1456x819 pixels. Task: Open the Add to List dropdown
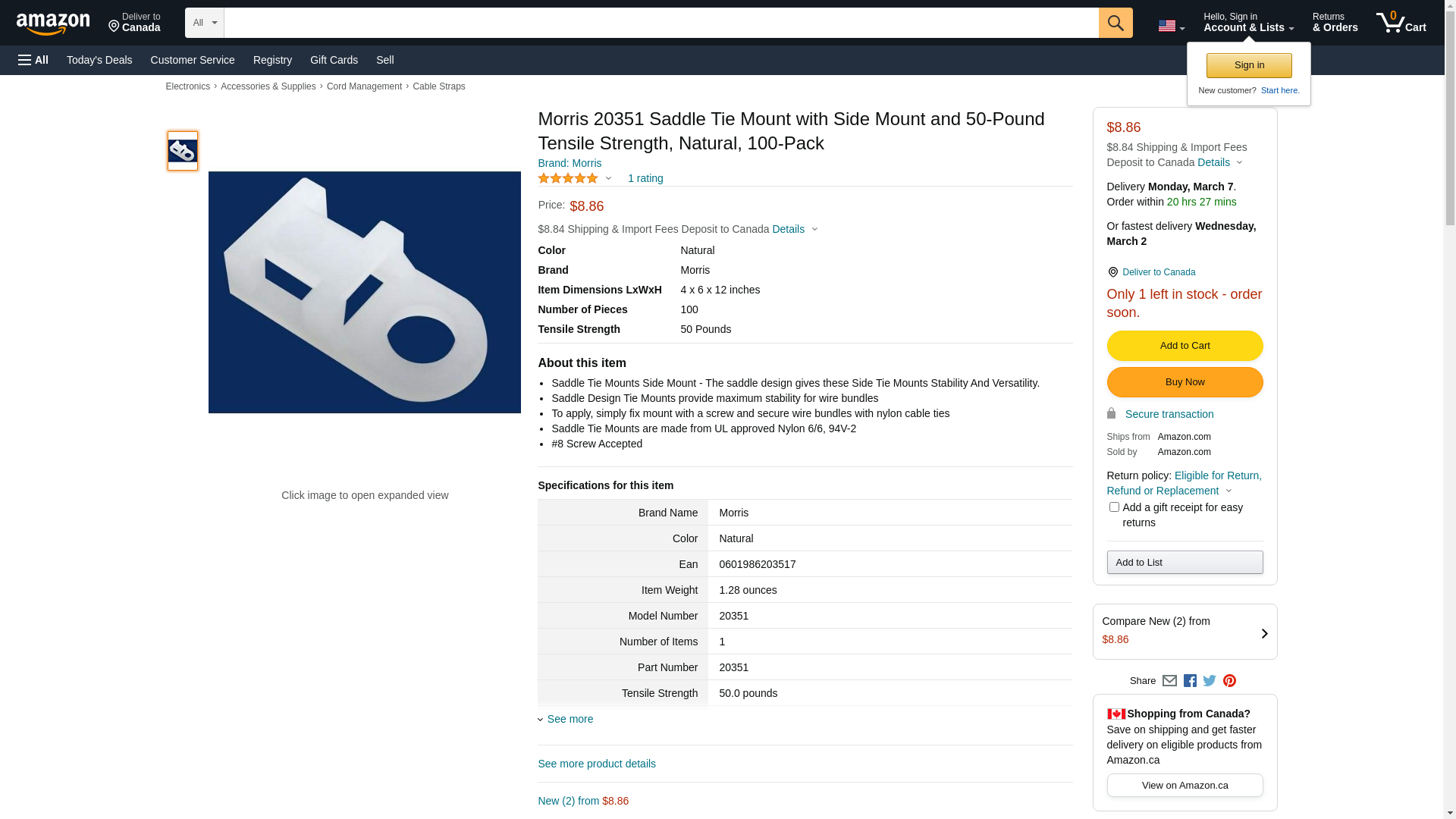[x=1185, y=563]
